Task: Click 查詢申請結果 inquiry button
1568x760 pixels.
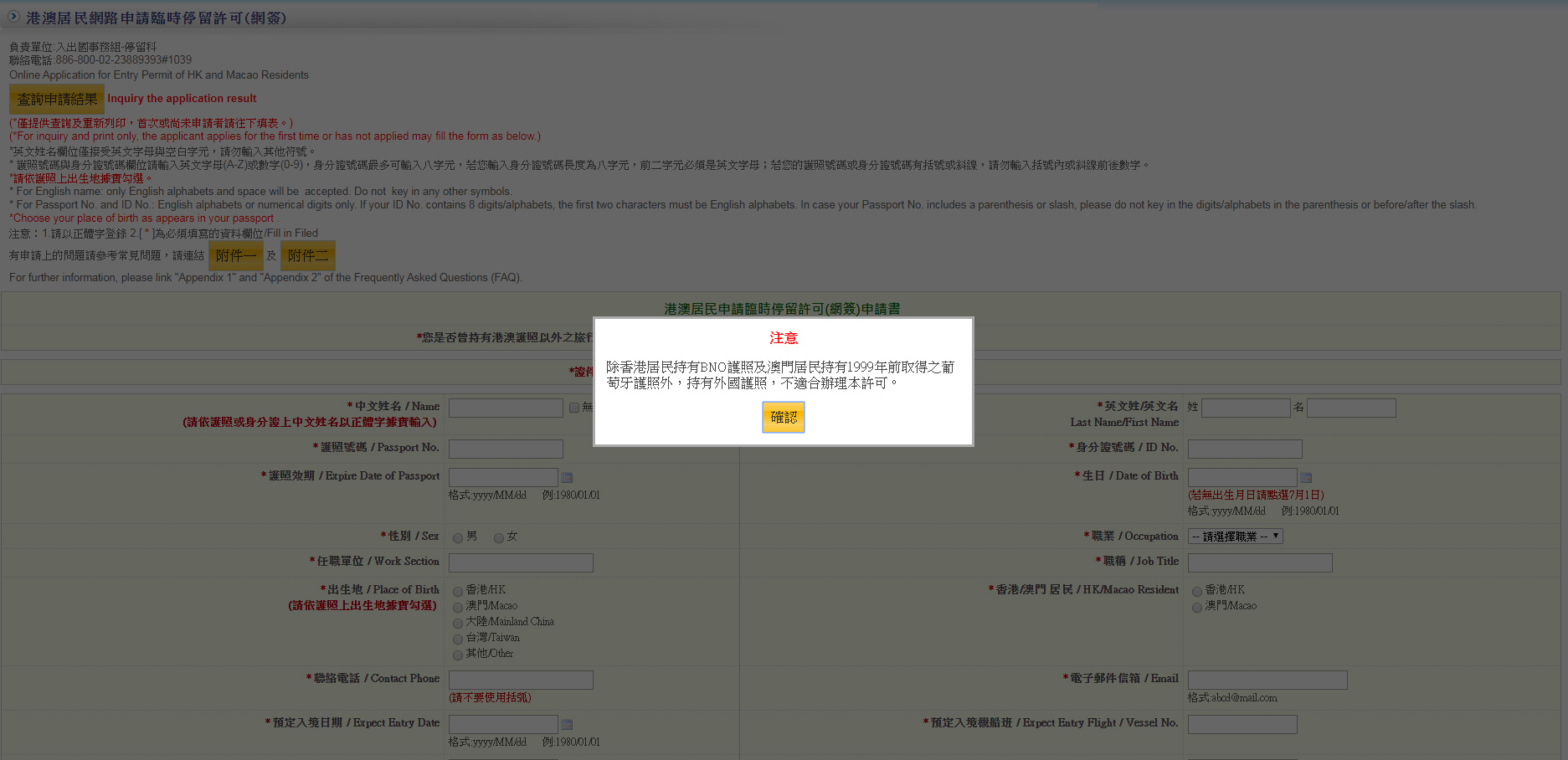Action: 57,99
